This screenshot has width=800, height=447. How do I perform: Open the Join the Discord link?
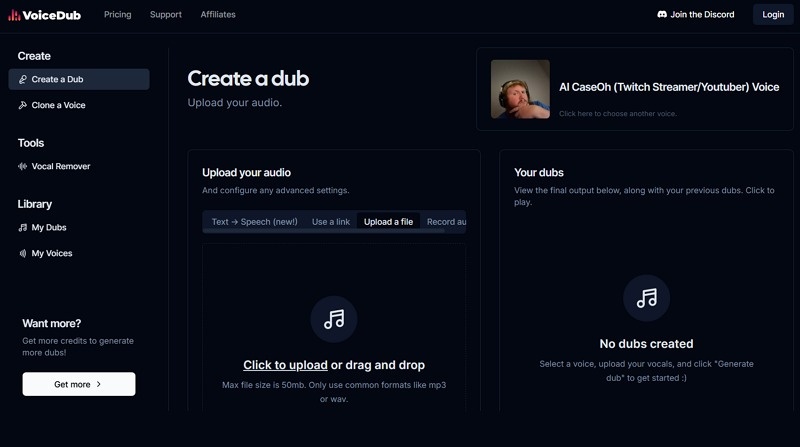[x=696, y=14]
